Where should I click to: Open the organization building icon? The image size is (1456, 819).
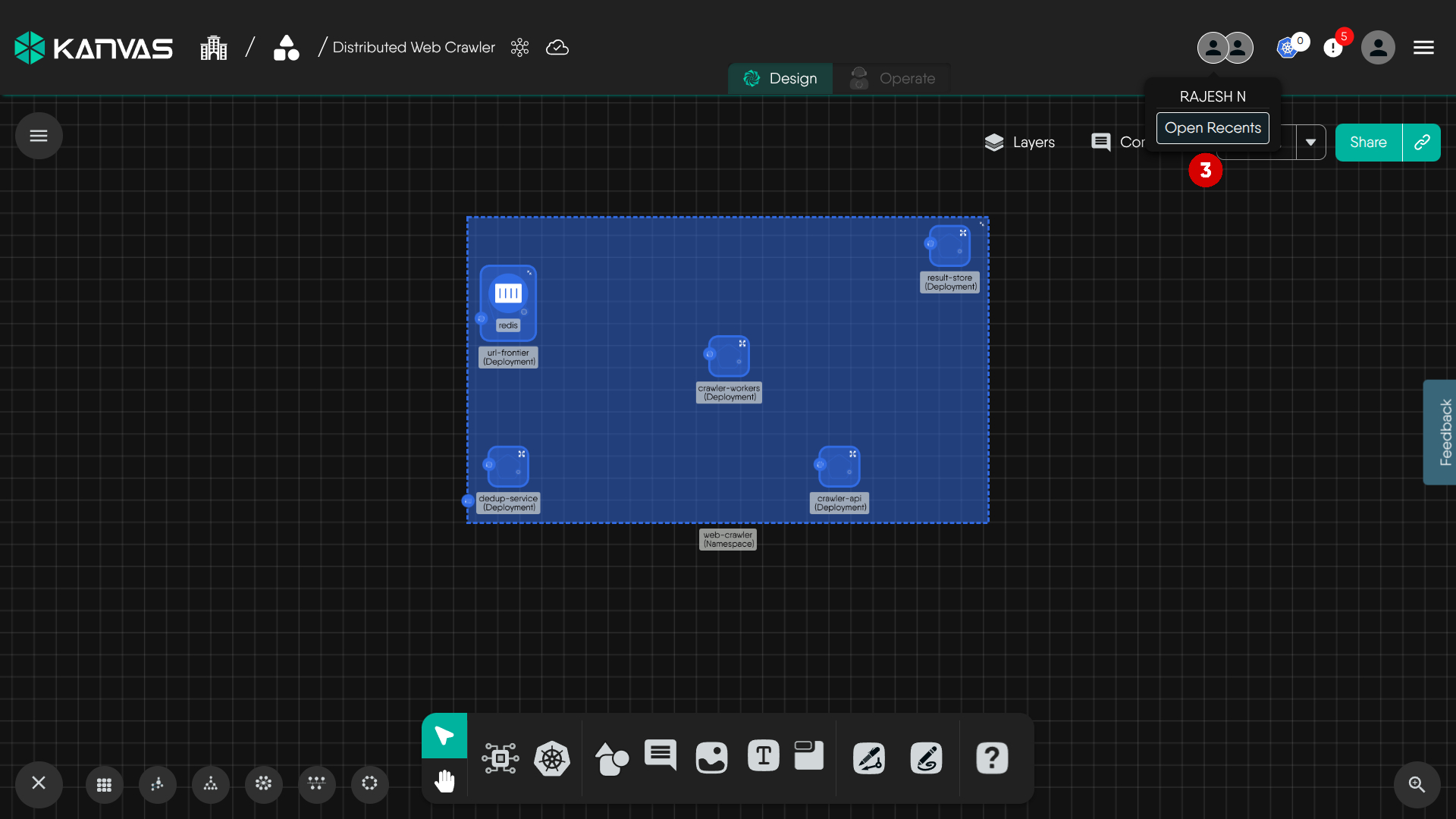(x=213, y=48)
